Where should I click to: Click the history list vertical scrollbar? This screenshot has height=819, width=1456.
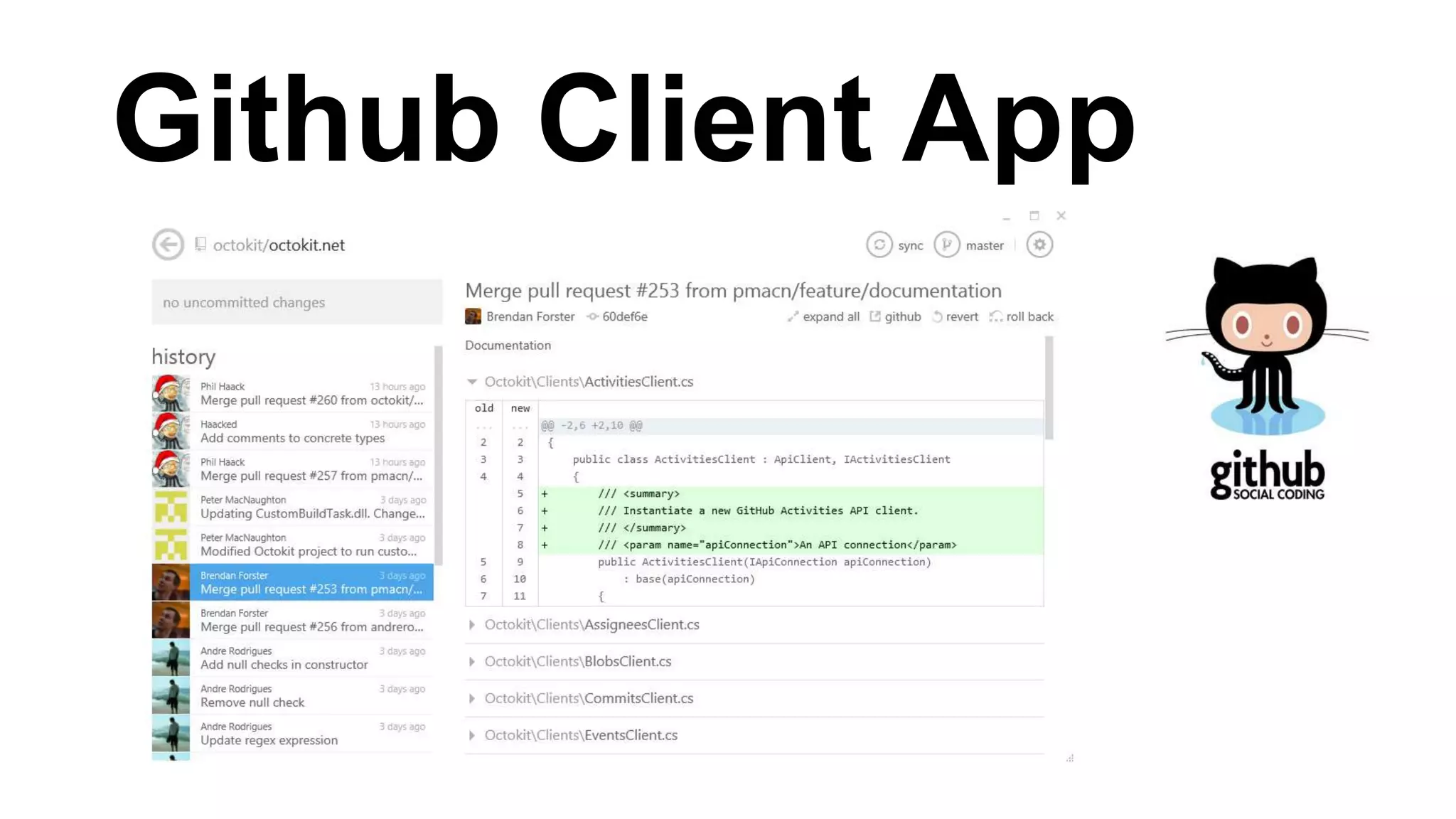coord(438,455)
